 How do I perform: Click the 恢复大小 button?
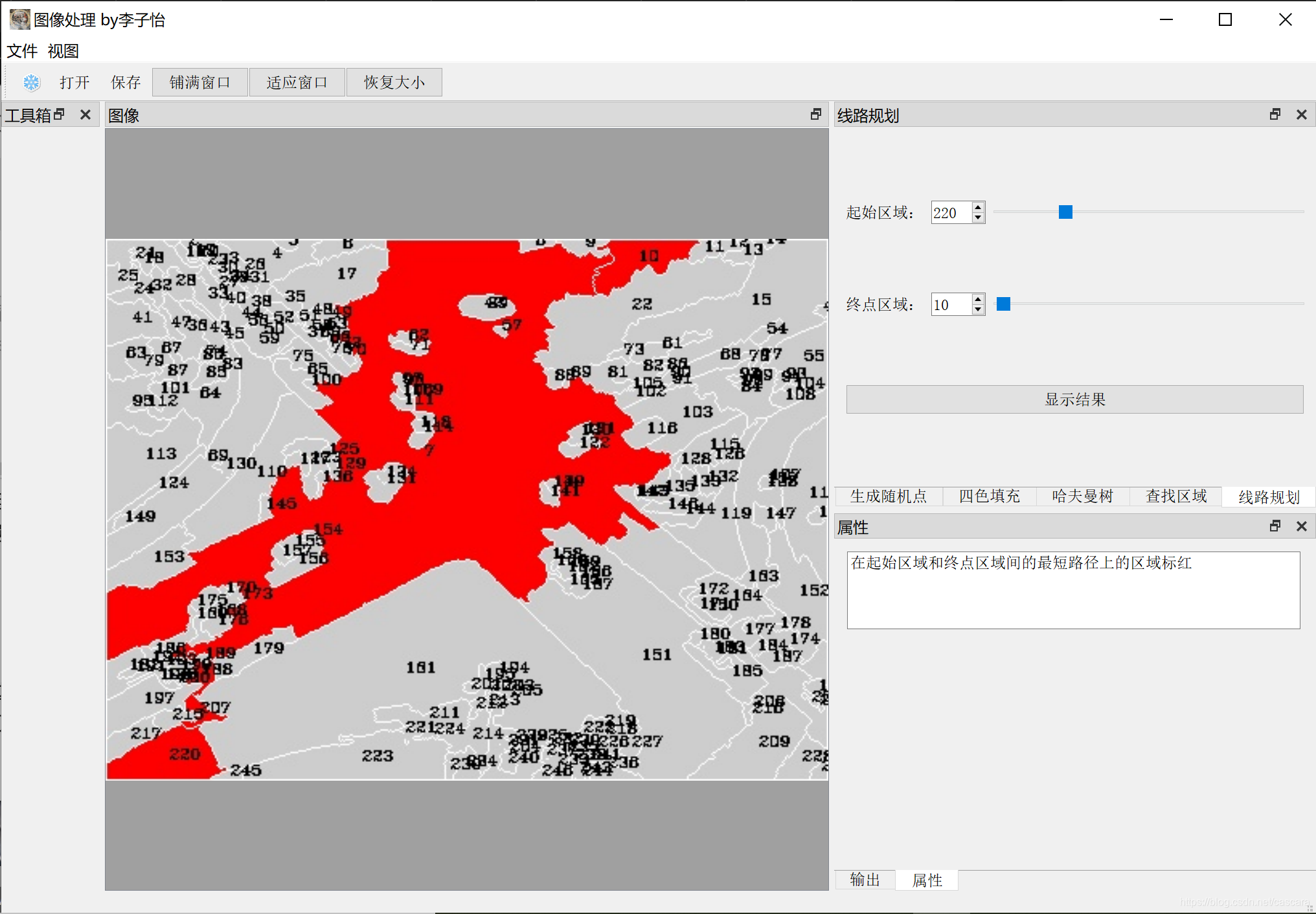click(x=394, y=82)
